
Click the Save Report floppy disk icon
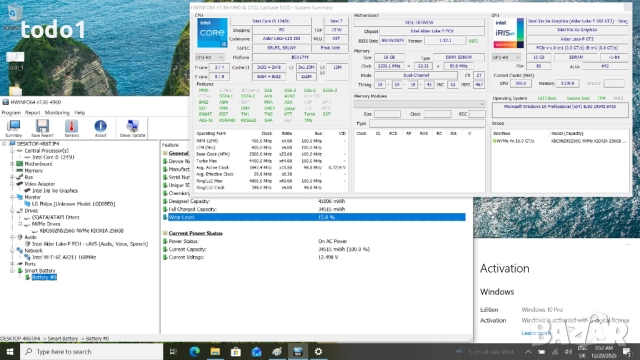tap(42, 128)
